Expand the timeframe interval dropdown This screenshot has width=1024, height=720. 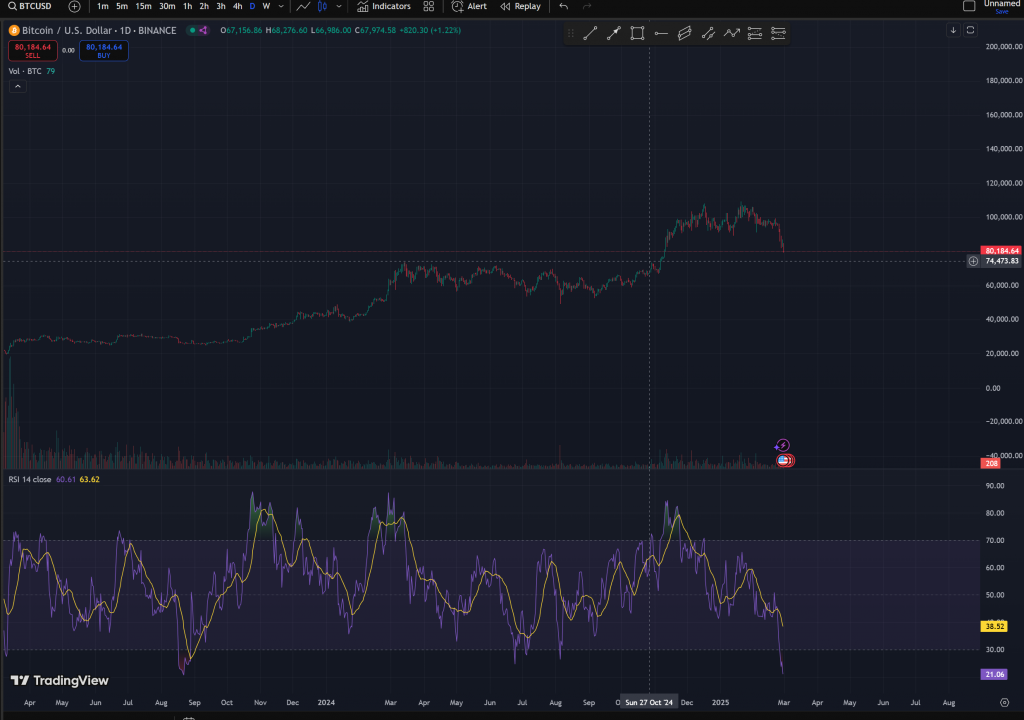coord(281,6)
